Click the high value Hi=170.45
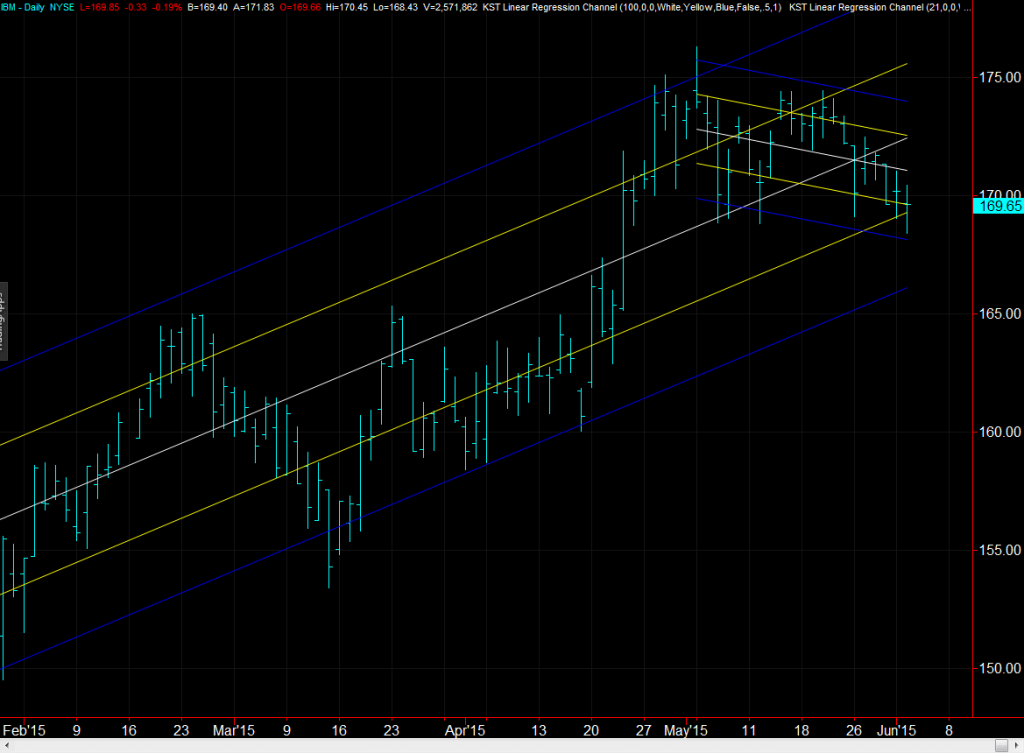Image resolution: width=1024 pixels, height=753 pixels. pos(347,7)
